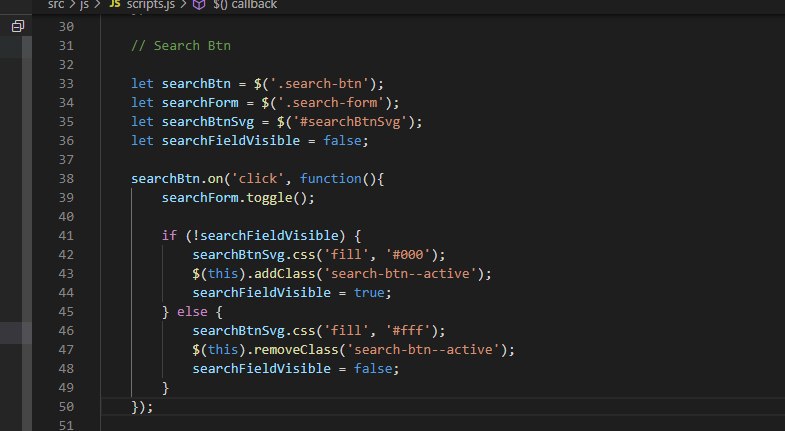The width and height of the screenshot is (785, 431).
Task: Click 'searchBtn.on' call on line 38
Action: pos(177,179)
